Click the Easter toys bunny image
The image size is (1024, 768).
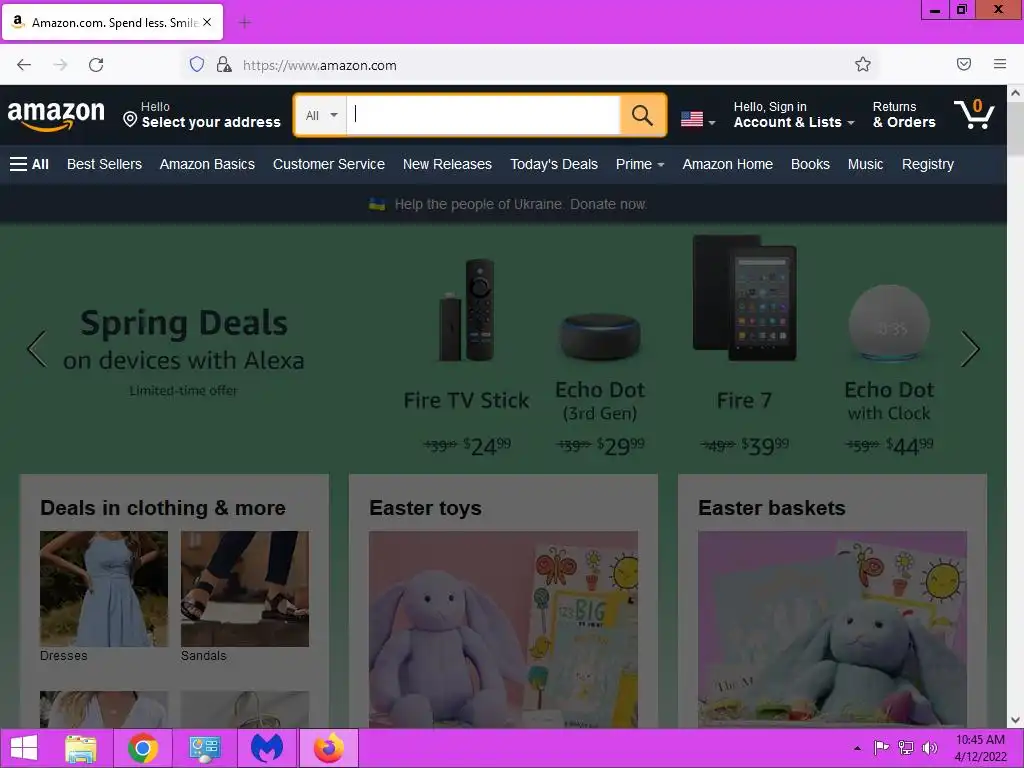(503, 630)
